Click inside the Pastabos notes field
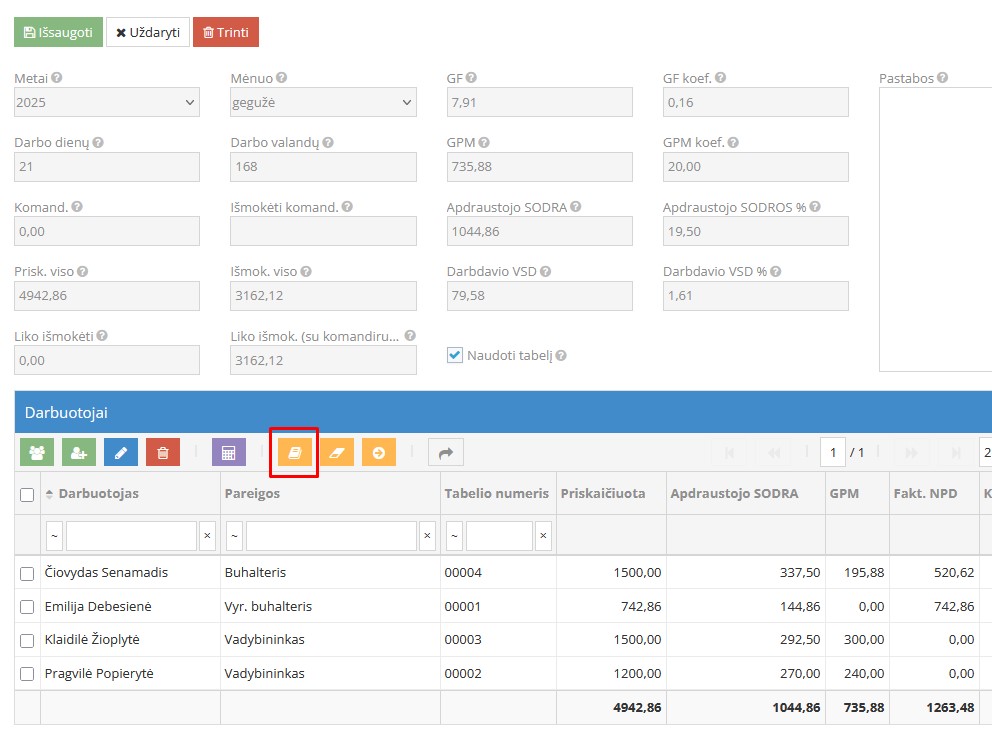The image size is (992, 741). click(935, 229)
